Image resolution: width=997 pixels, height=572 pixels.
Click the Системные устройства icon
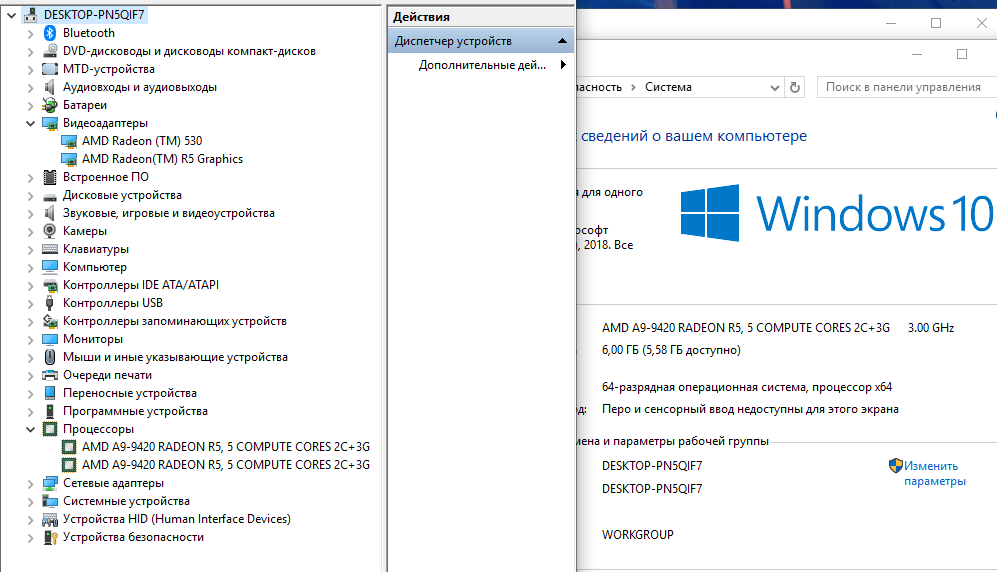click(50, 501)
